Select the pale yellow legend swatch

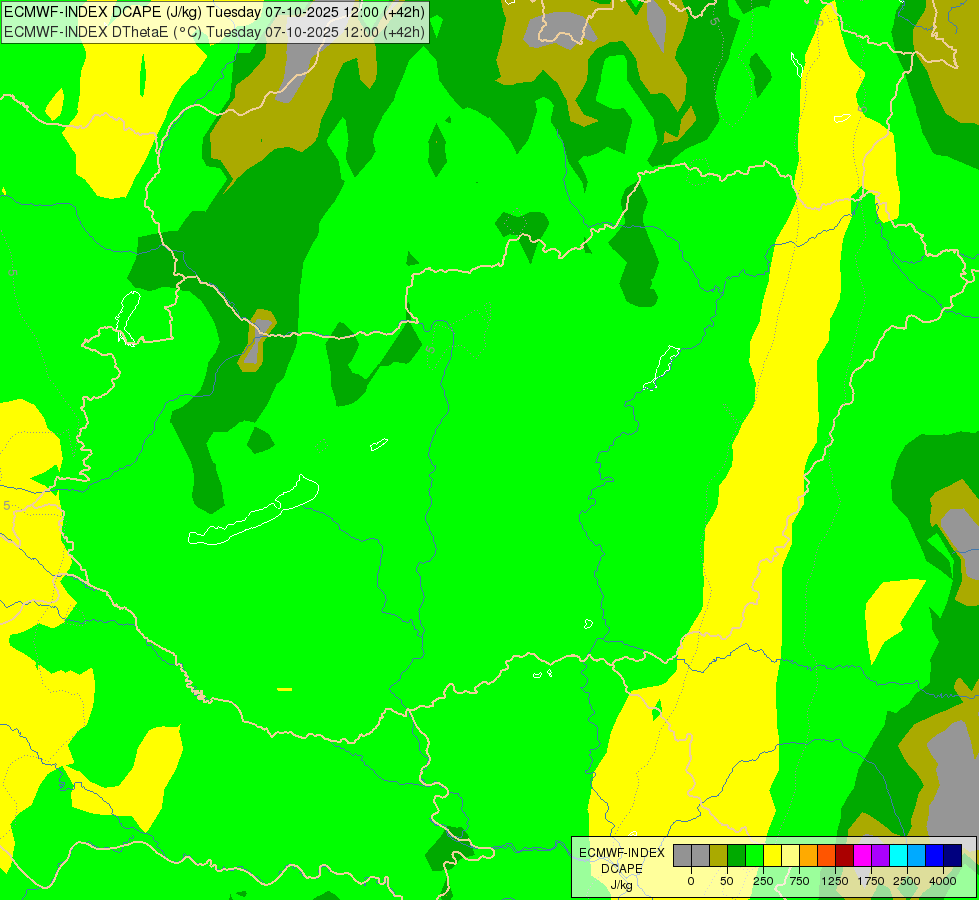pos(790,855)
